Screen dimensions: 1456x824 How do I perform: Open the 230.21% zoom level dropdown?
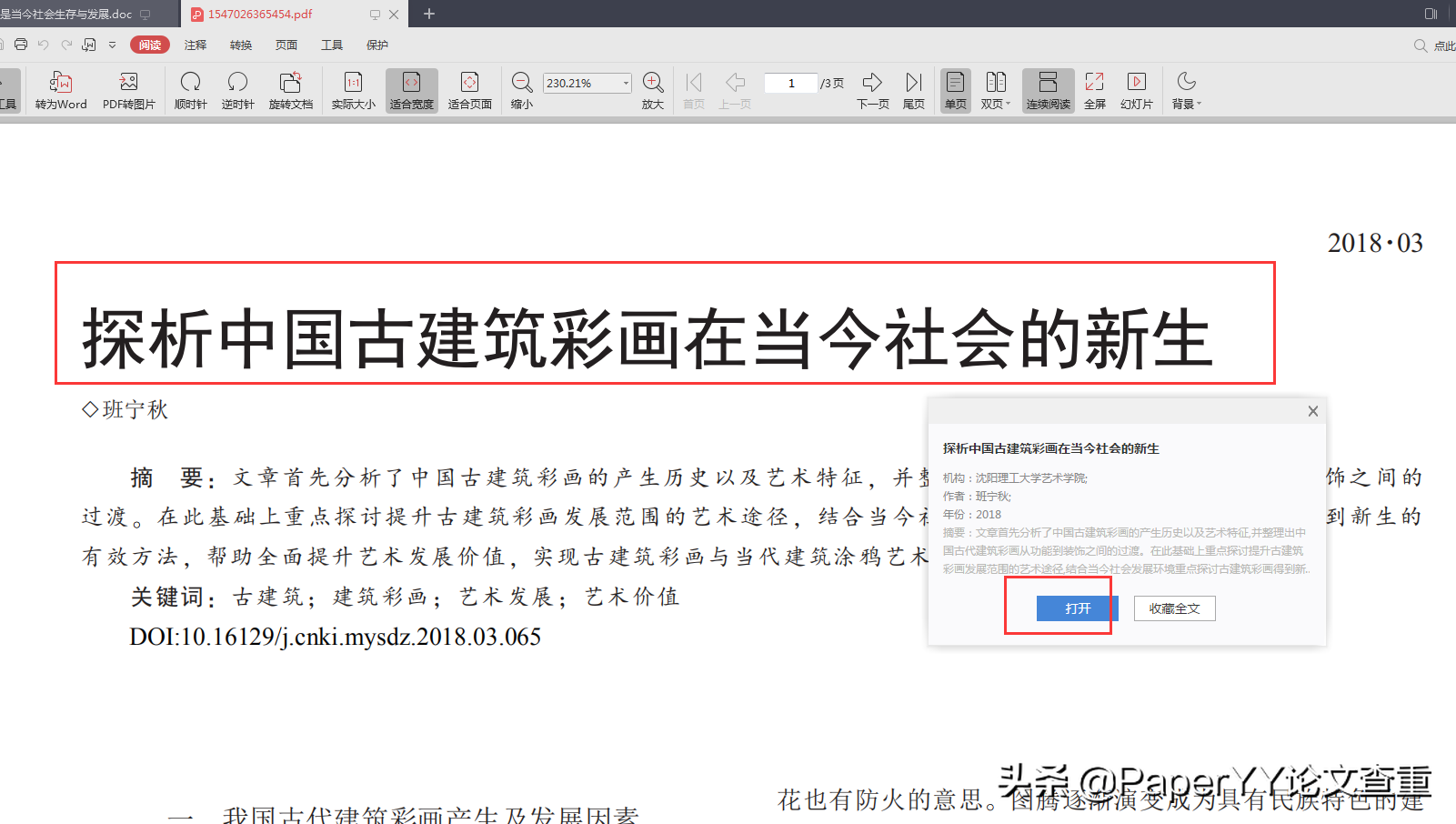(626, 83)
